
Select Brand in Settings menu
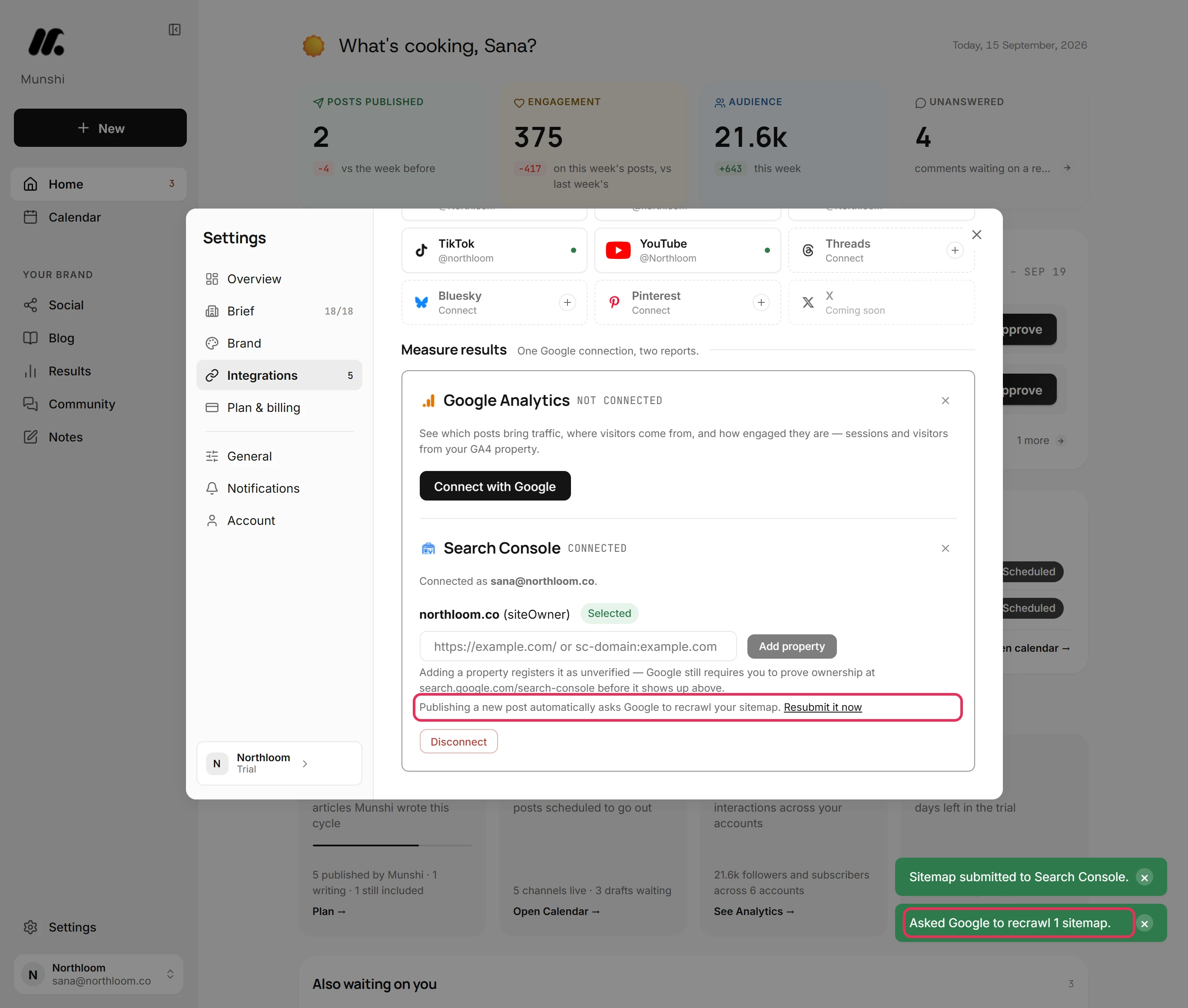(x=279, y=343)
